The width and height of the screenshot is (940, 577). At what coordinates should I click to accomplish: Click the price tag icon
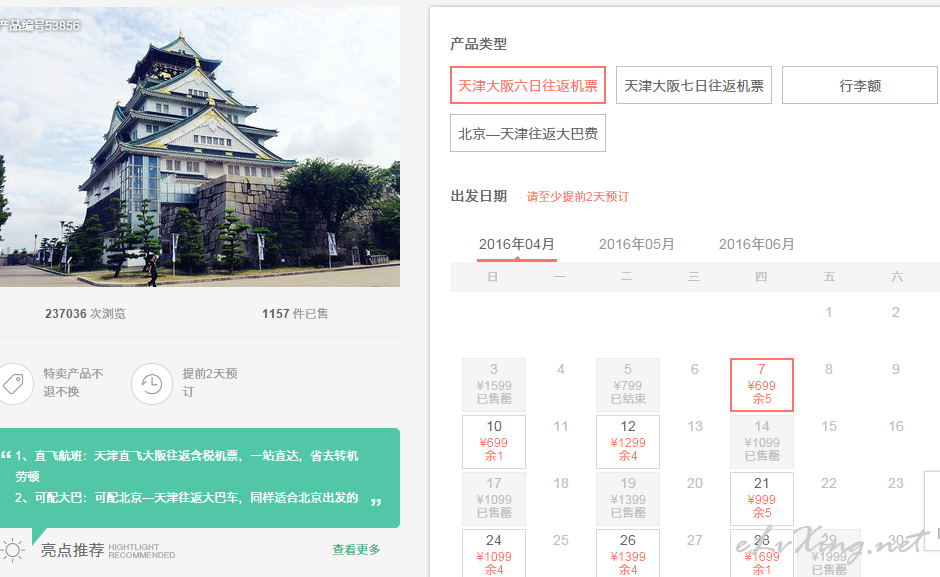(13, 384)
